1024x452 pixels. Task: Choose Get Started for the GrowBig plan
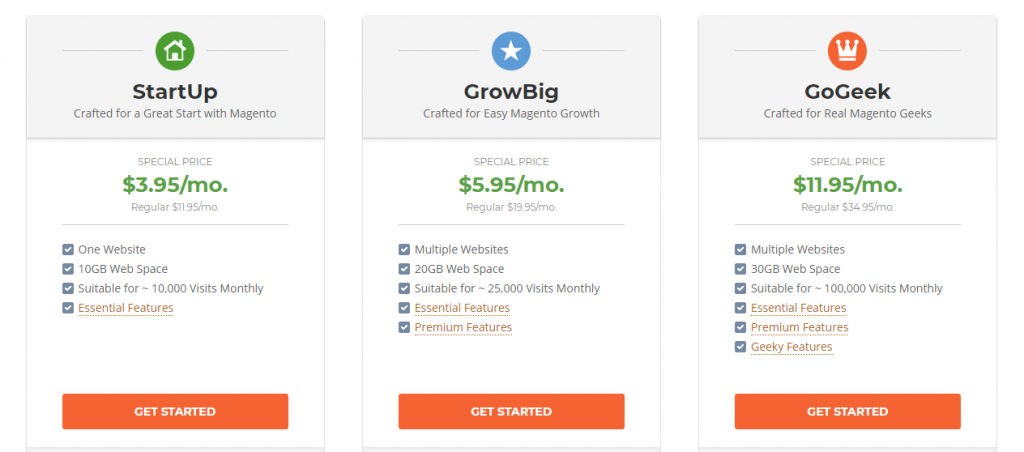[511, 412]
